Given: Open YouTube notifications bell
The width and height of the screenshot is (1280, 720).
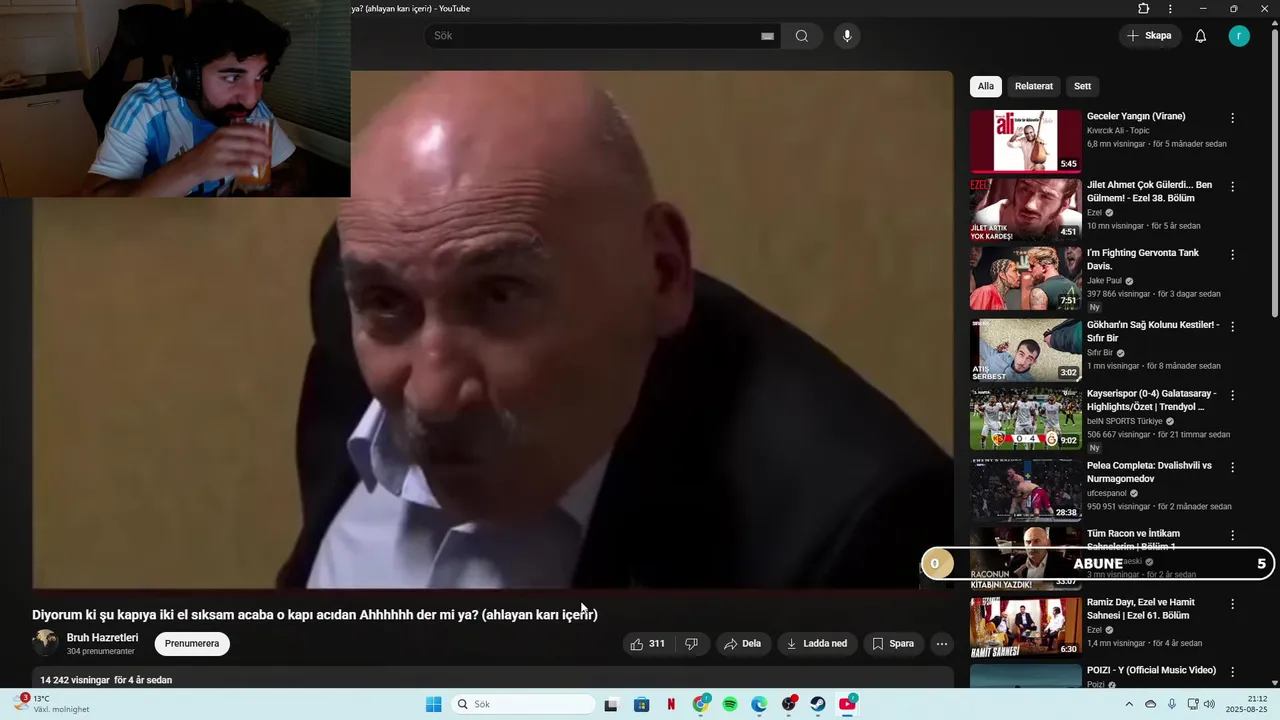Looking at the screenshot, I should 1201,36.
